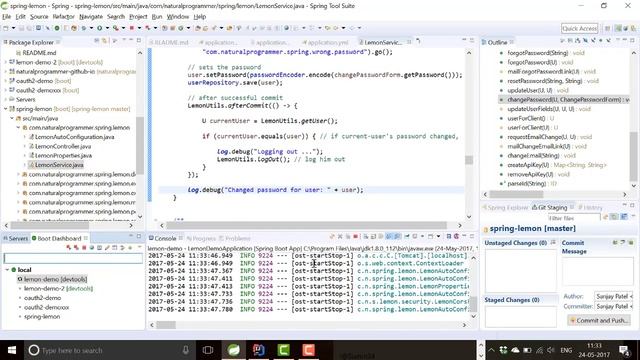Maximize the Package Explorer view
640x360 pixels.
[x=139, y=41]
